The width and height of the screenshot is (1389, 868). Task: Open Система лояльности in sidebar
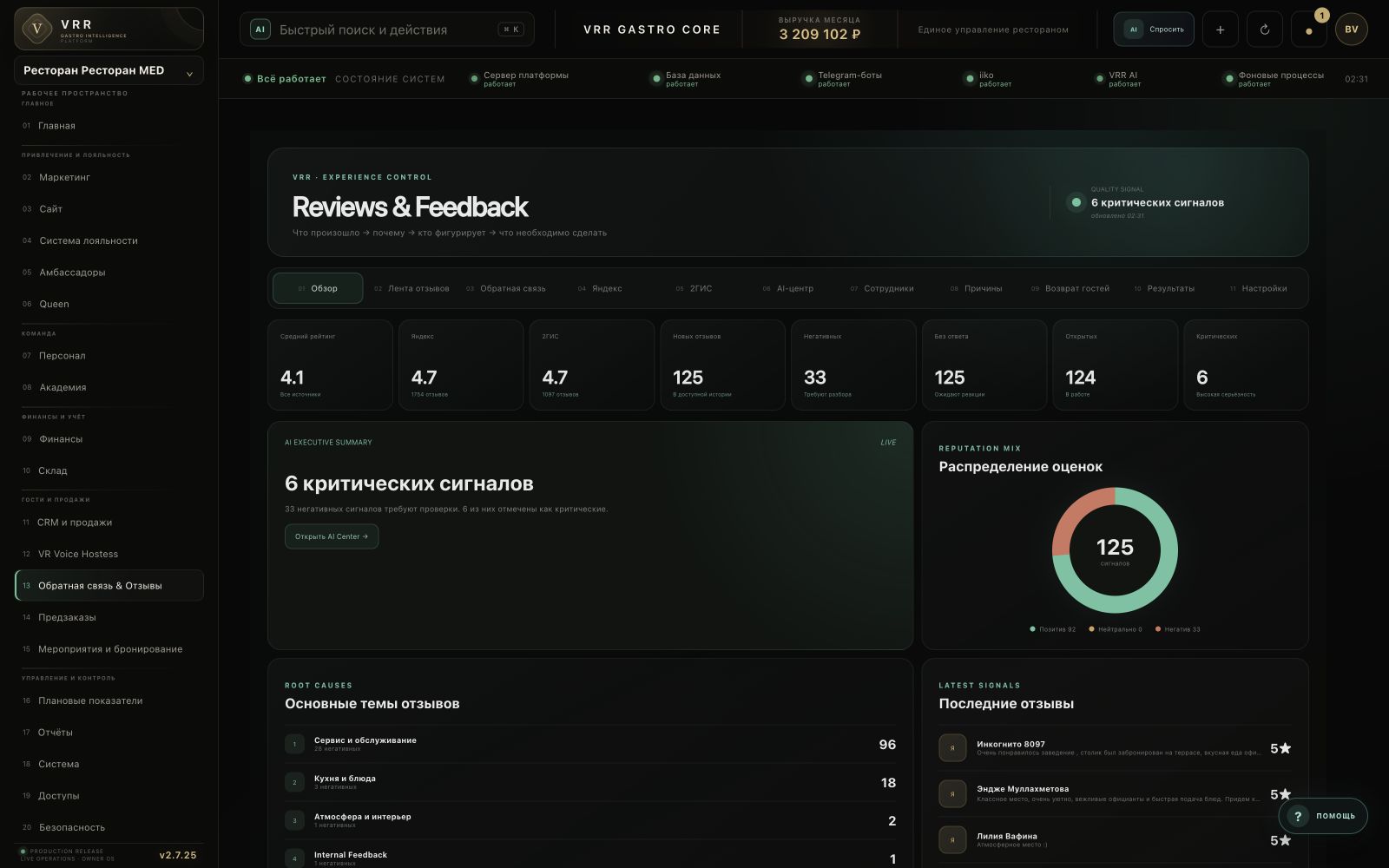pos(109,240)
